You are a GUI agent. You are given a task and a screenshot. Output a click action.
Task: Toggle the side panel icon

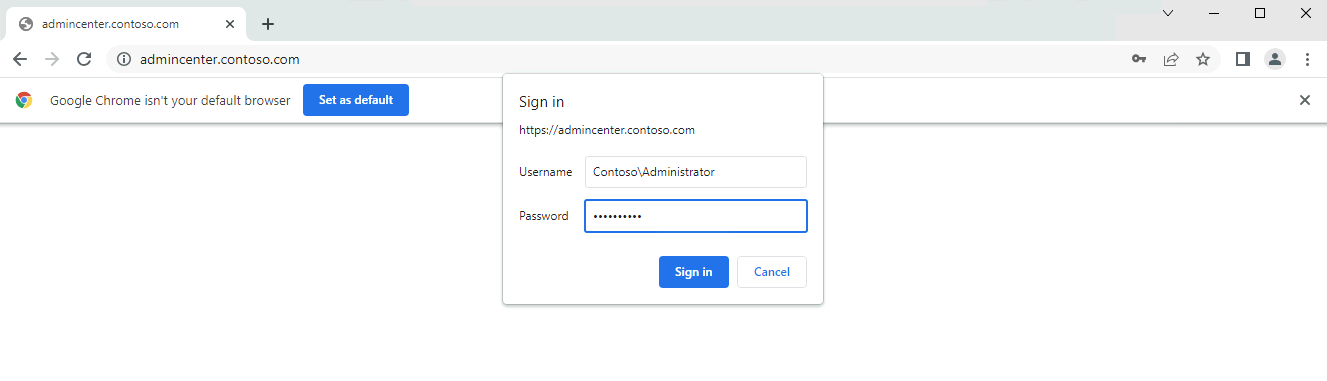(1243, 59)
